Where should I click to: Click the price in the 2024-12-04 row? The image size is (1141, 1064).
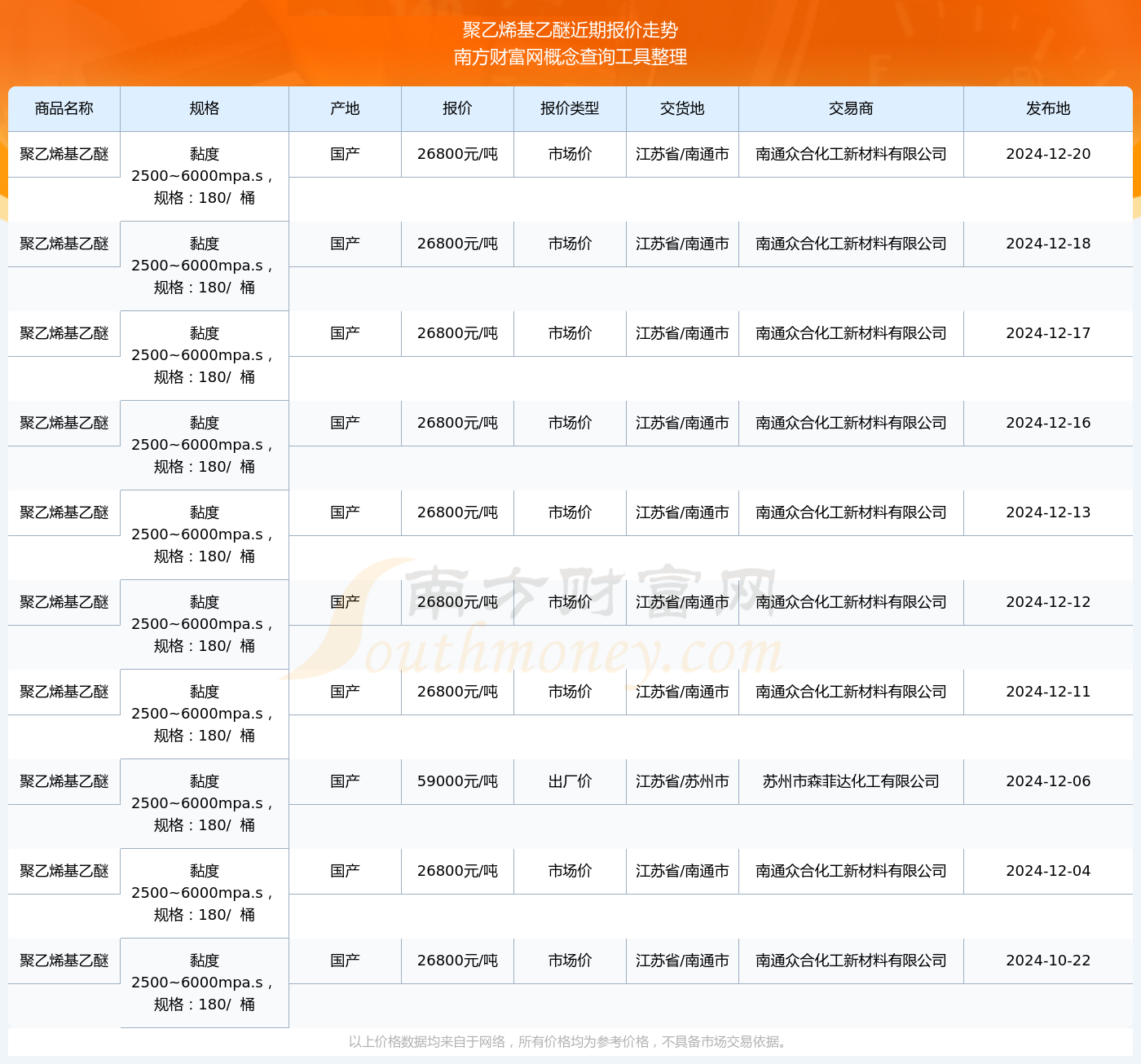(x=457, y=871)
